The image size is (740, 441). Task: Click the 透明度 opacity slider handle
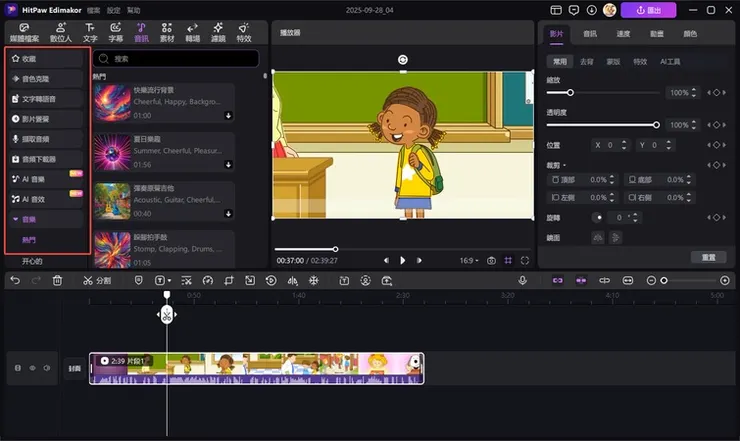[x=656, y=125]
